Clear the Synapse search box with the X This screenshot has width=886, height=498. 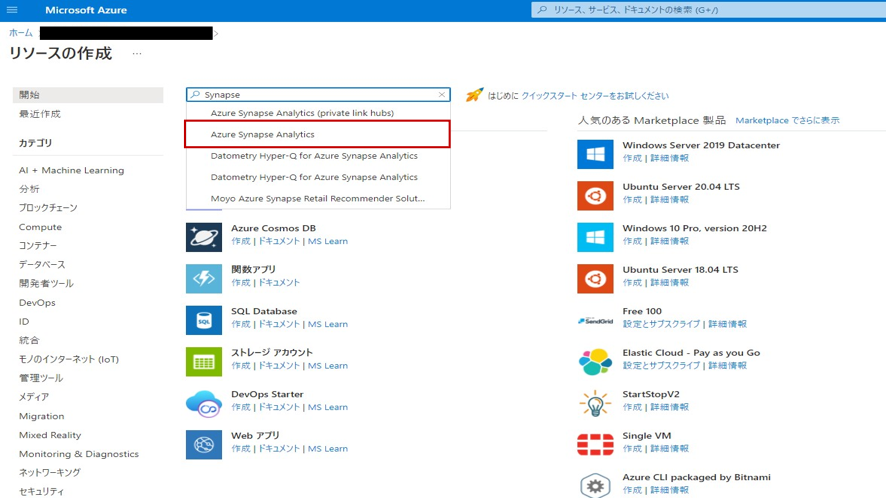(x=442, y=95)
